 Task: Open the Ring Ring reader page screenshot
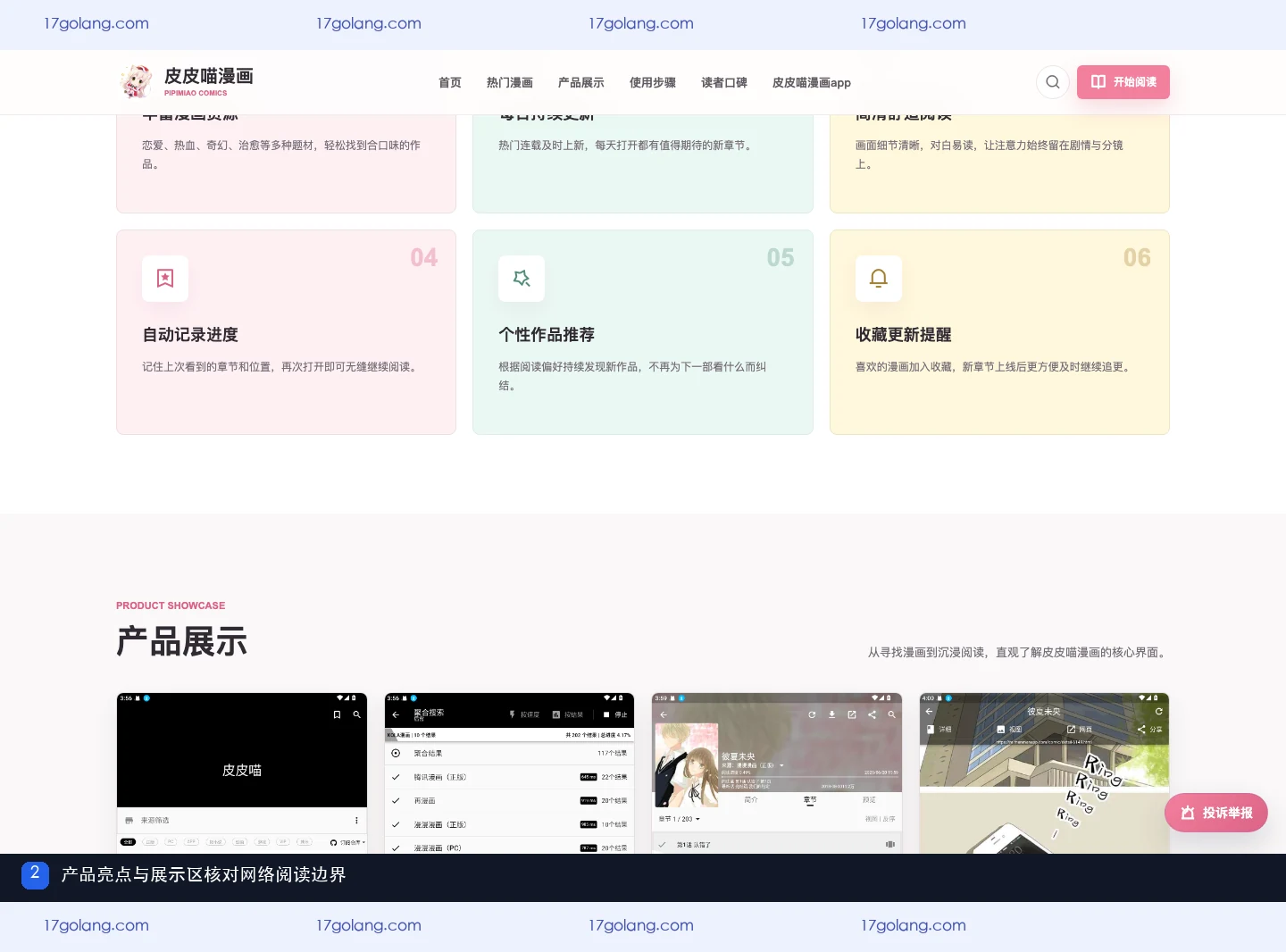[1045, 773]
